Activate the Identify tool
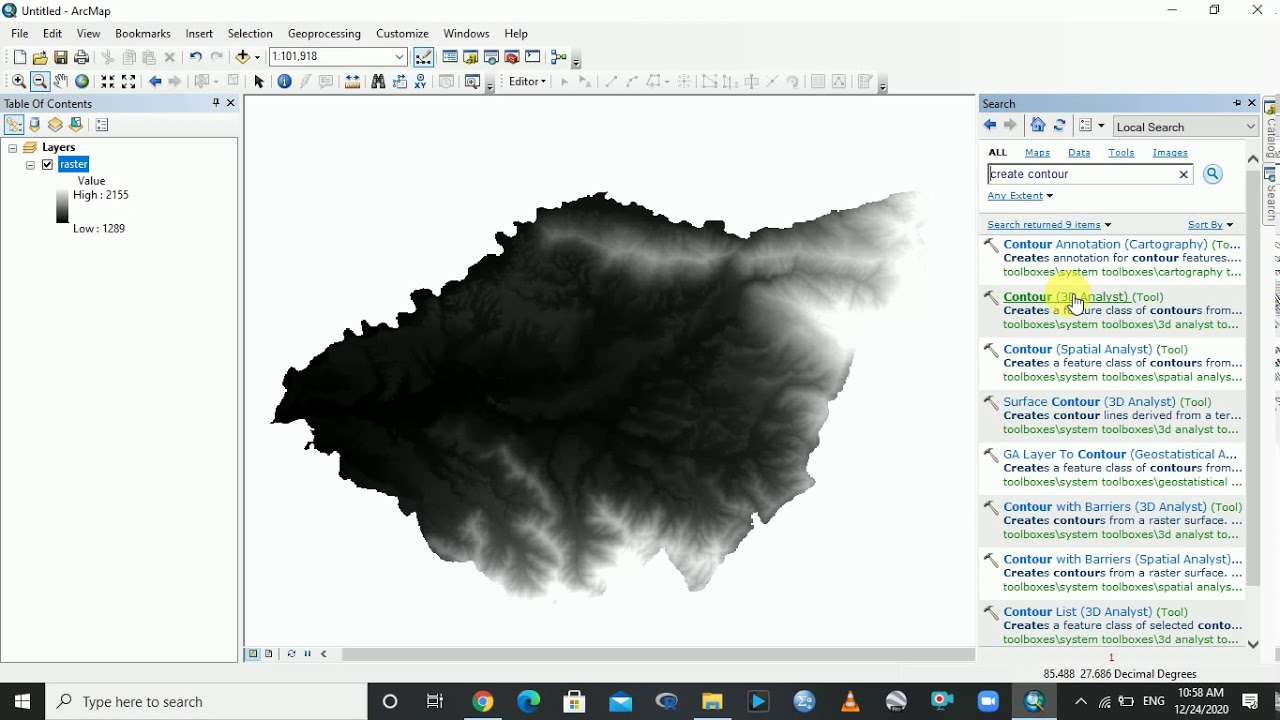The width and height of the screenshot is (1280, 720). [x=284, y=82]
